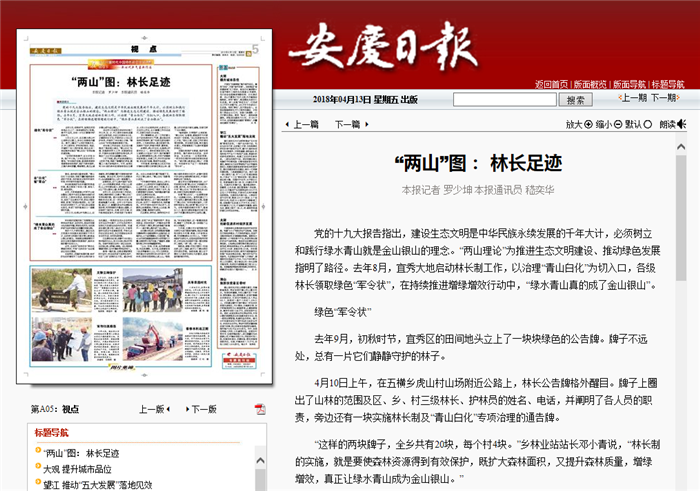Open 返回首页 in the top navigation

551,84
